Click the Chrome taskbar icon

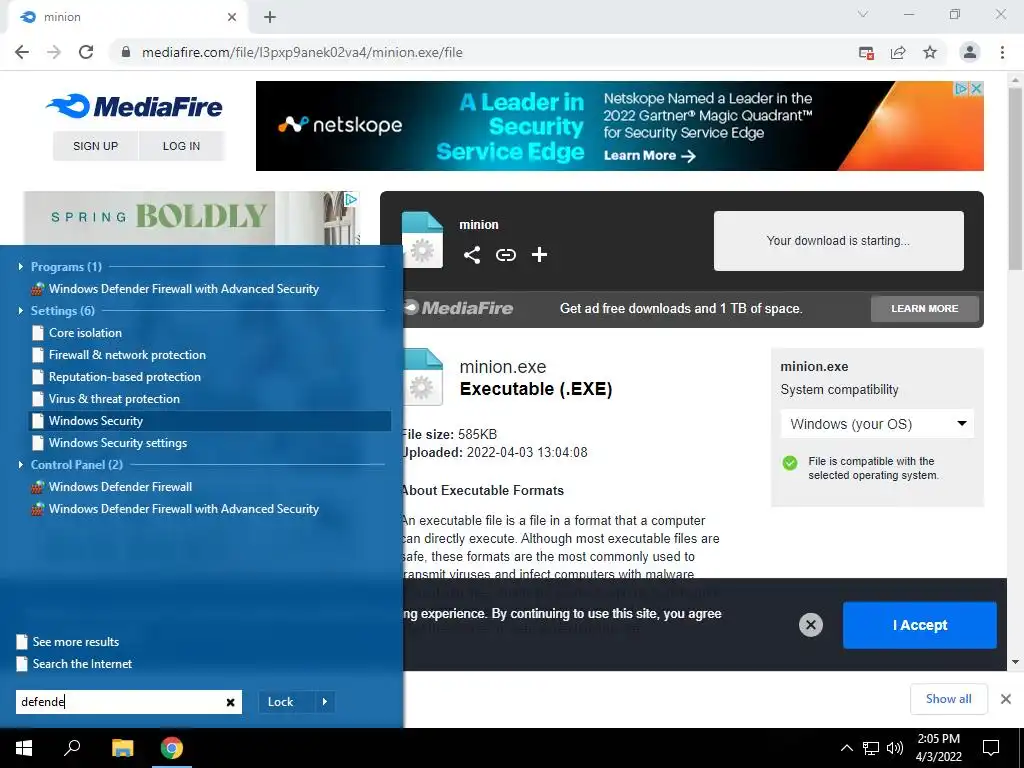click(172, 748)
